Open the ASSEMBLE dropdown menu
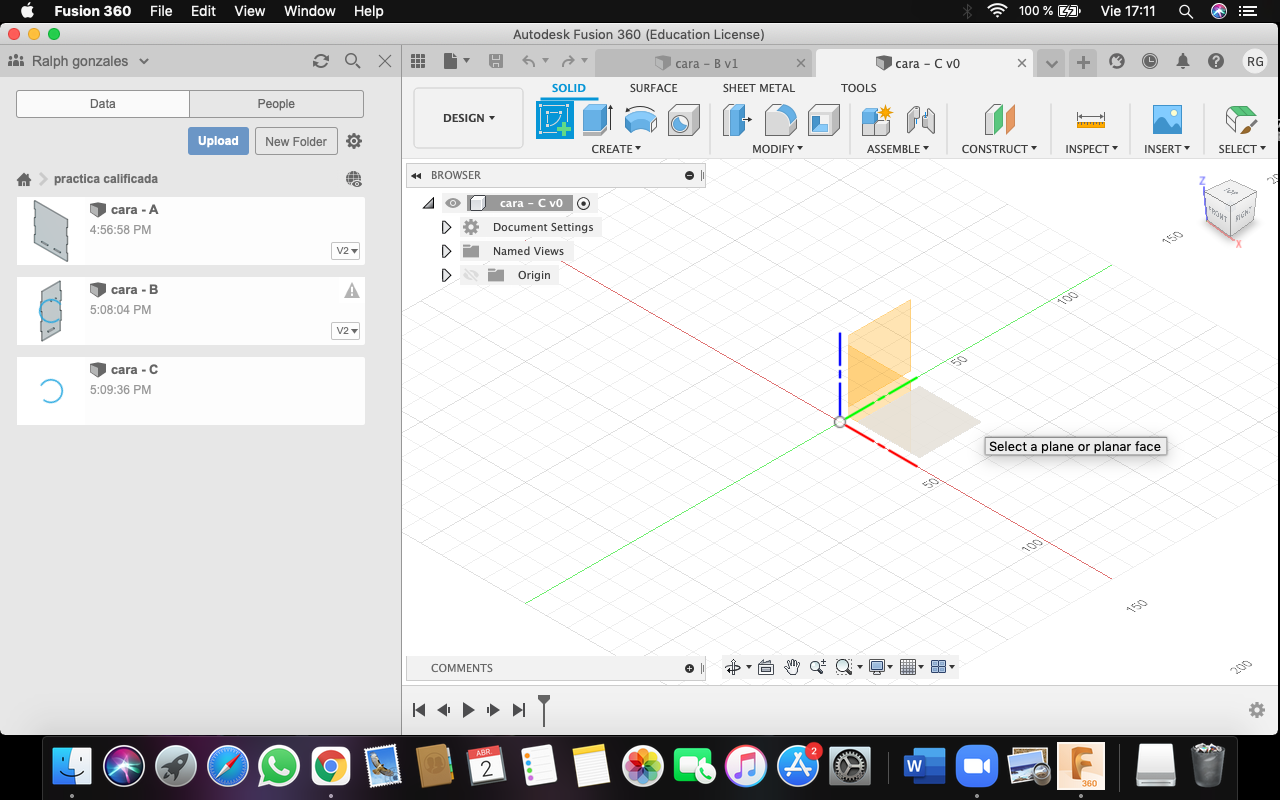This screenshot has width=1280, height=800. [x=898, y=149]
